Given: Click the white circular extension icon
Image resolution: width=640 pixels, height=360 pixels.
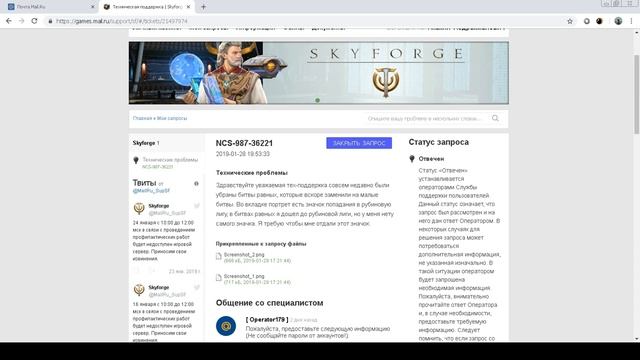Looking at the screenshot, I should click(587, 21).
